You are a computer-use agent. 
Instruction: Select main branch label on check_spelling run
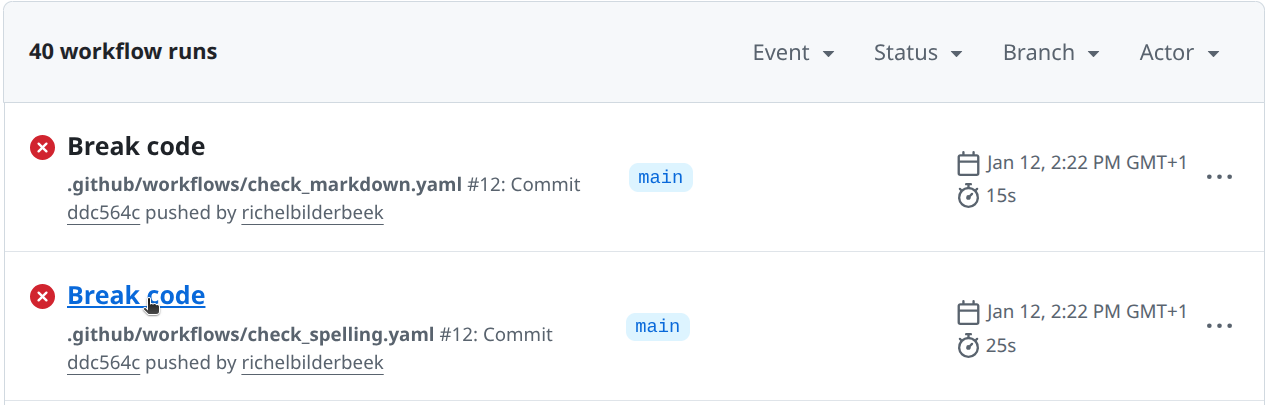pyautogui.click(x=658, y=327)
